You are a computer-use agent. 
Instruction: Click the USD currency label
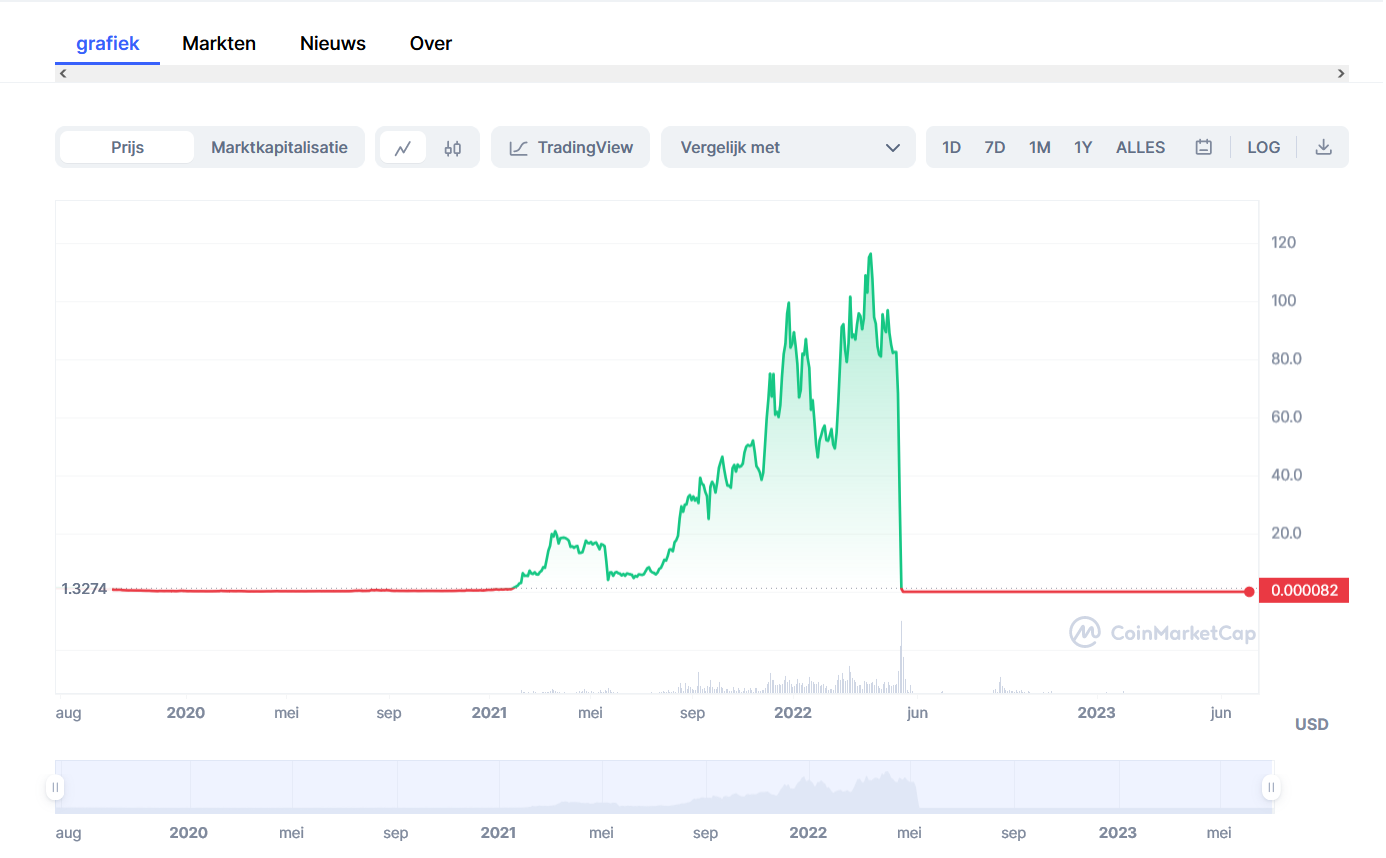click(1312, 724)
